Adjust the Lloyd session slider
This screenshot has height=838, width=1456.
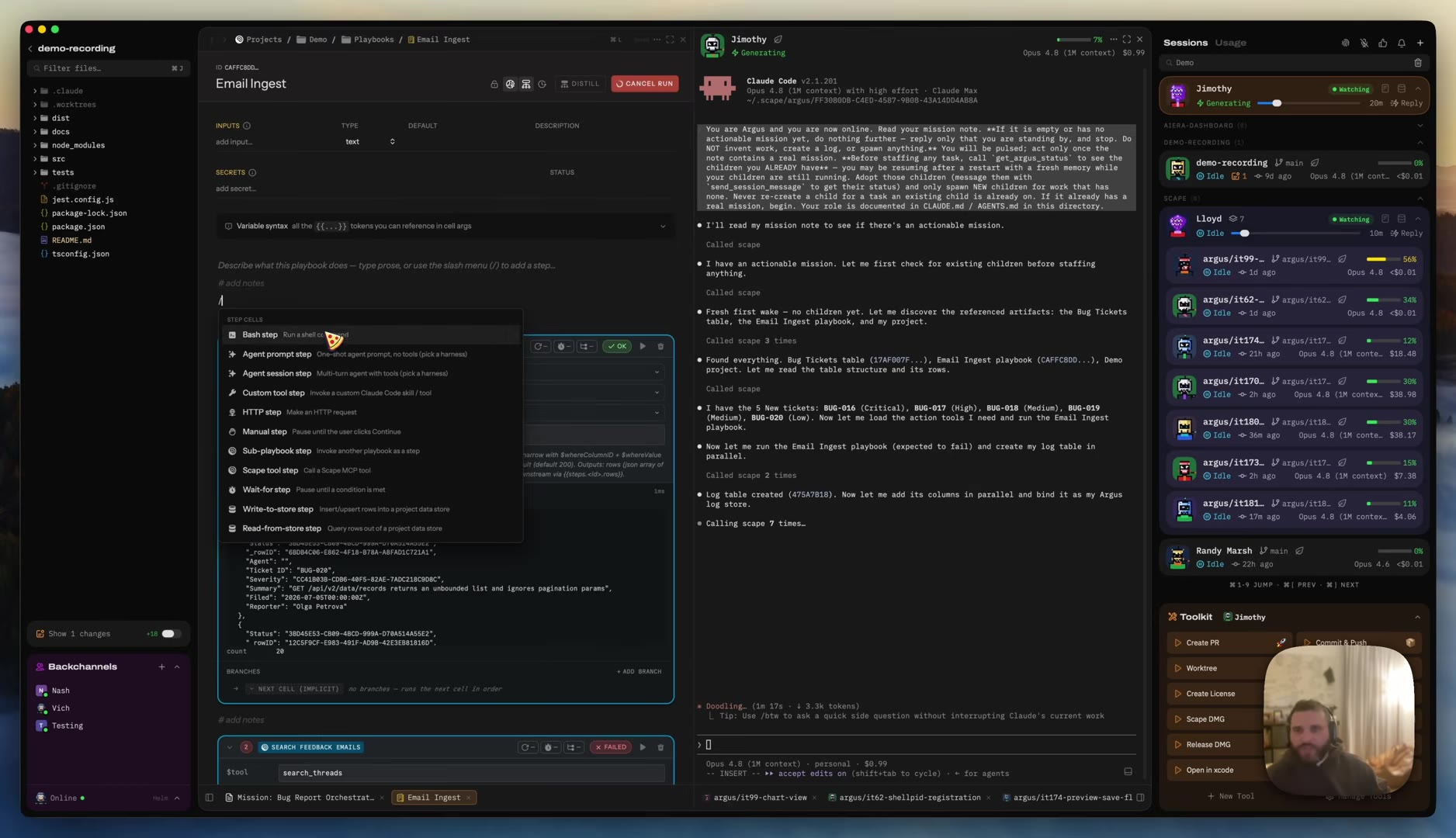coord(1245,234)
